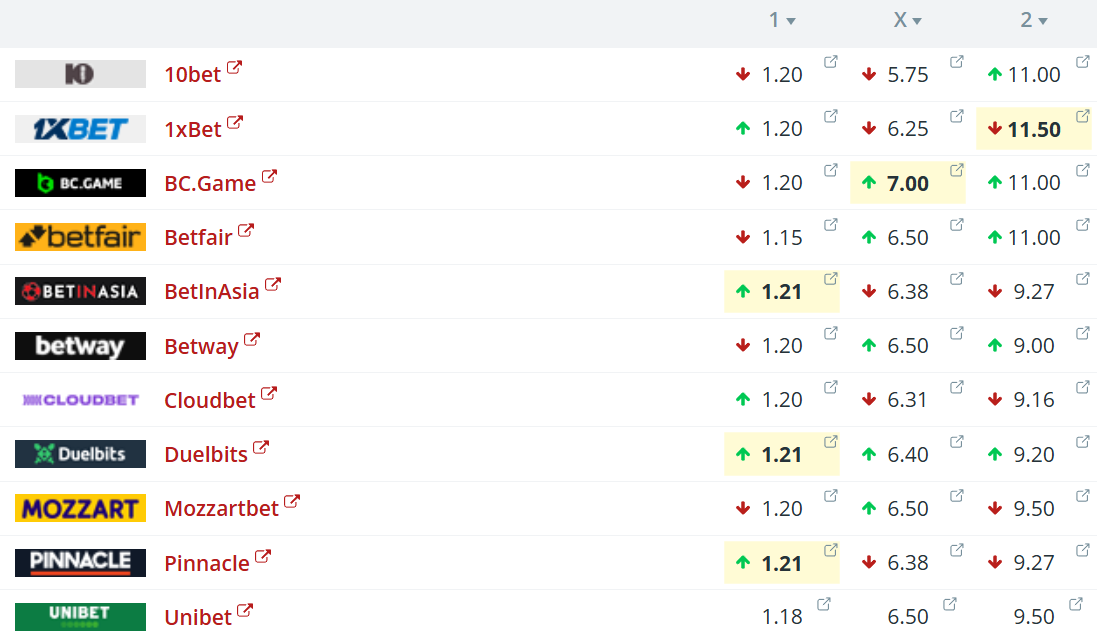
Task: Select BC.Game highlighted 7.00 draw odds
Action: 907,183
